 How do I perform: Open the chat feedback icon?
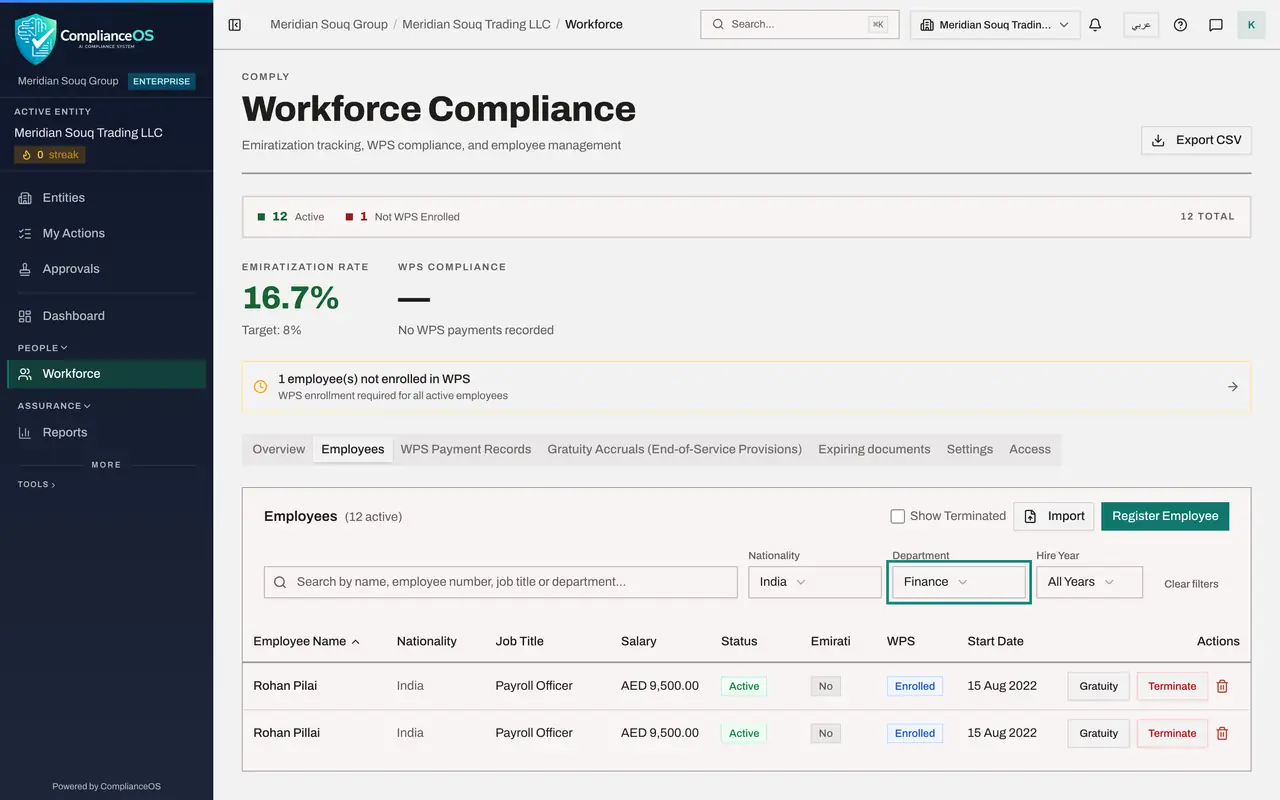(x=1216, y=25)
